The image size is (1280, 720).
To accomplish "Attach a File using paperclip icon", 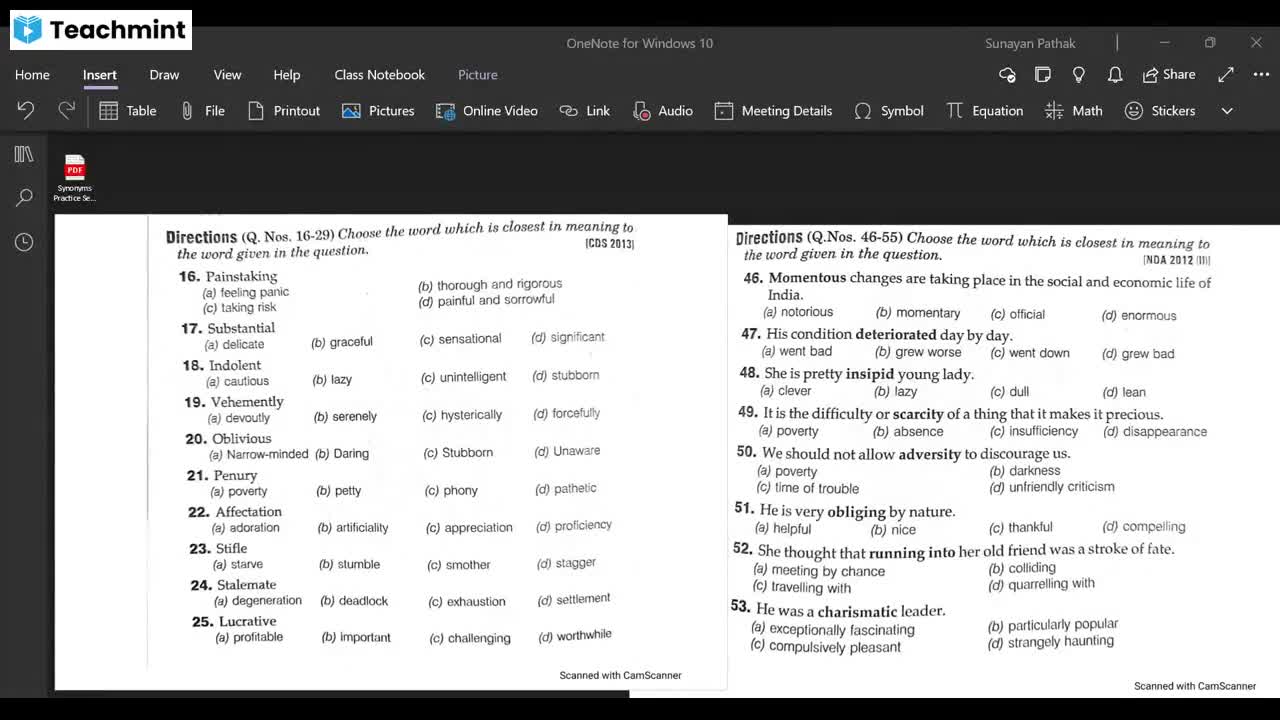I will tap(202, 111).
